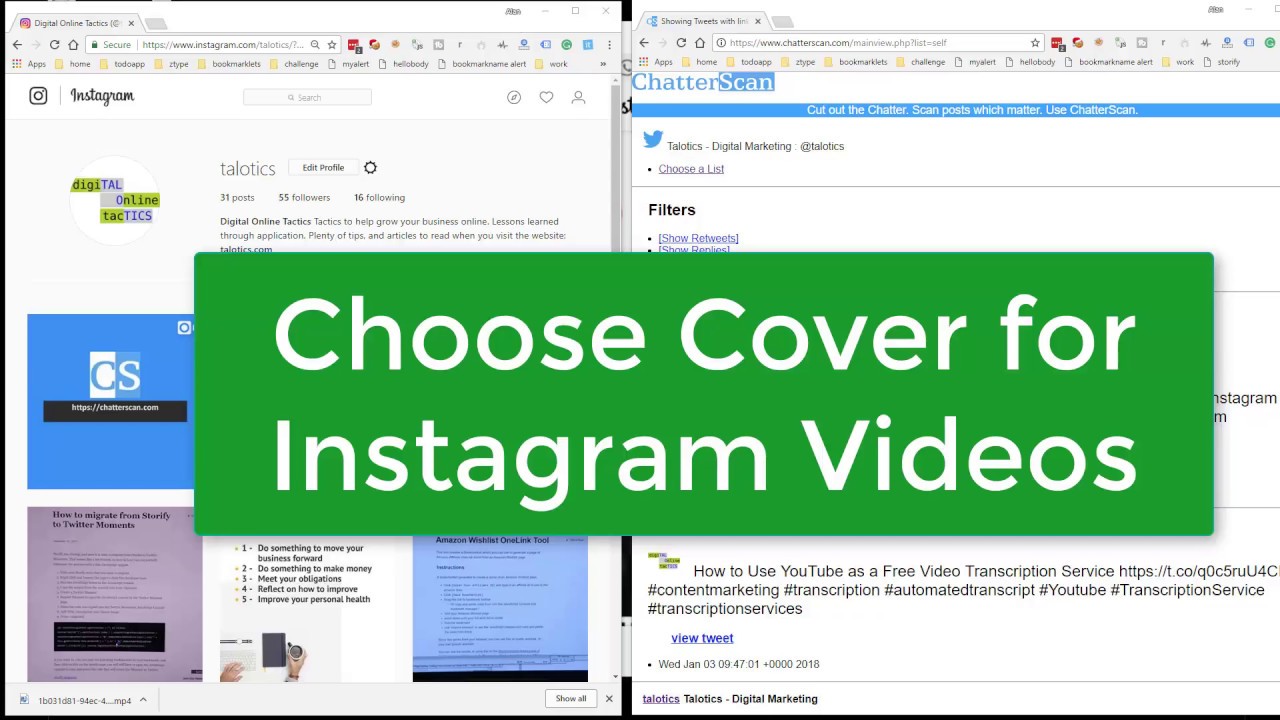Open ztype bookmark folder in ChatterScan window
The height and width of the screenshot is (720, 1280).
(798, 62)
